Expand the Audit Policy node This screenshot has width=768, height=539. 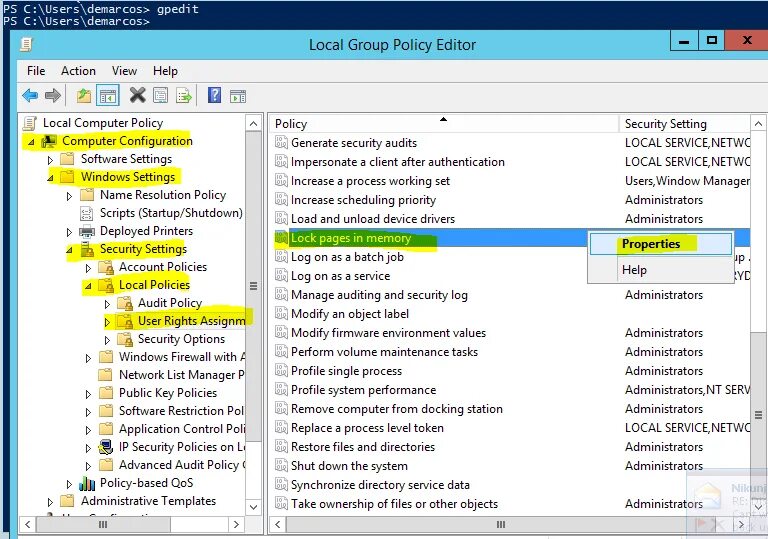(107, 304)
